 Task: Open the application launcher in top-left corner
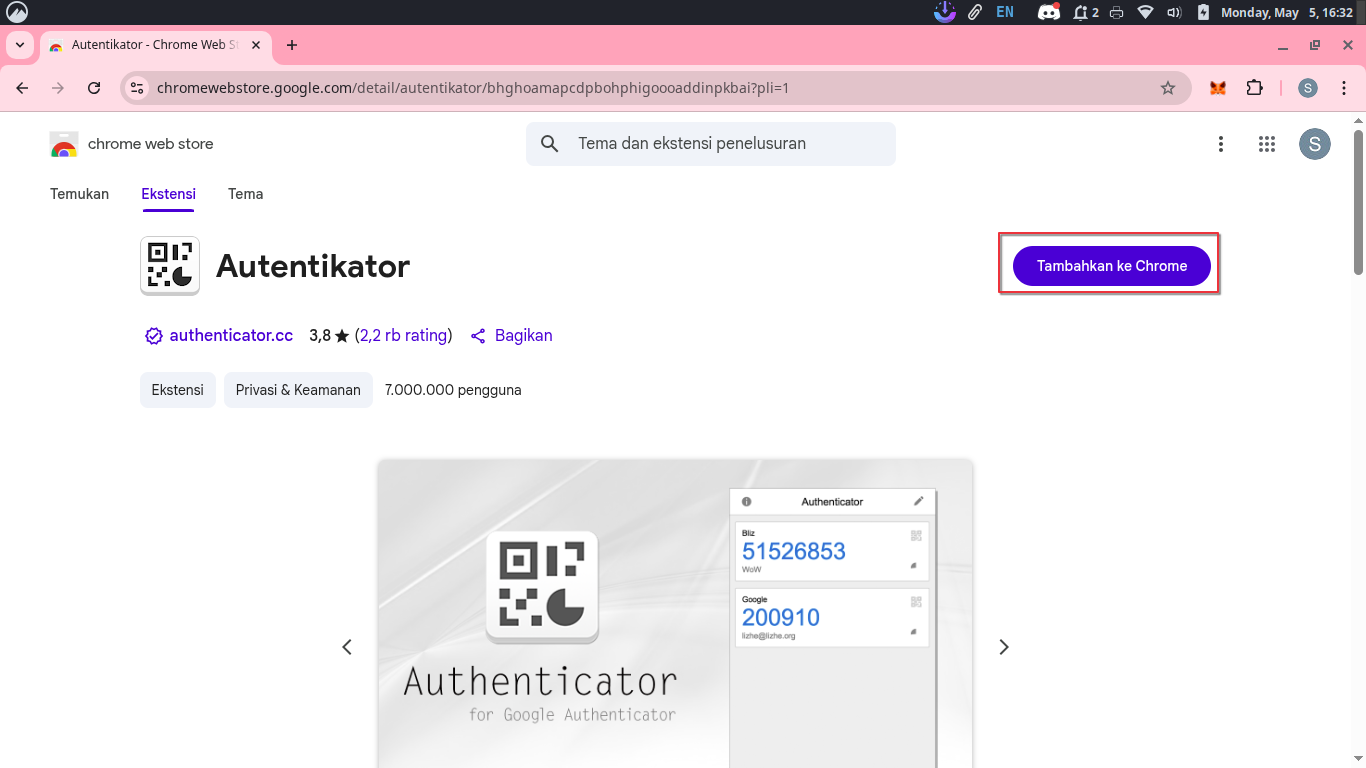[x=17, y=12]
